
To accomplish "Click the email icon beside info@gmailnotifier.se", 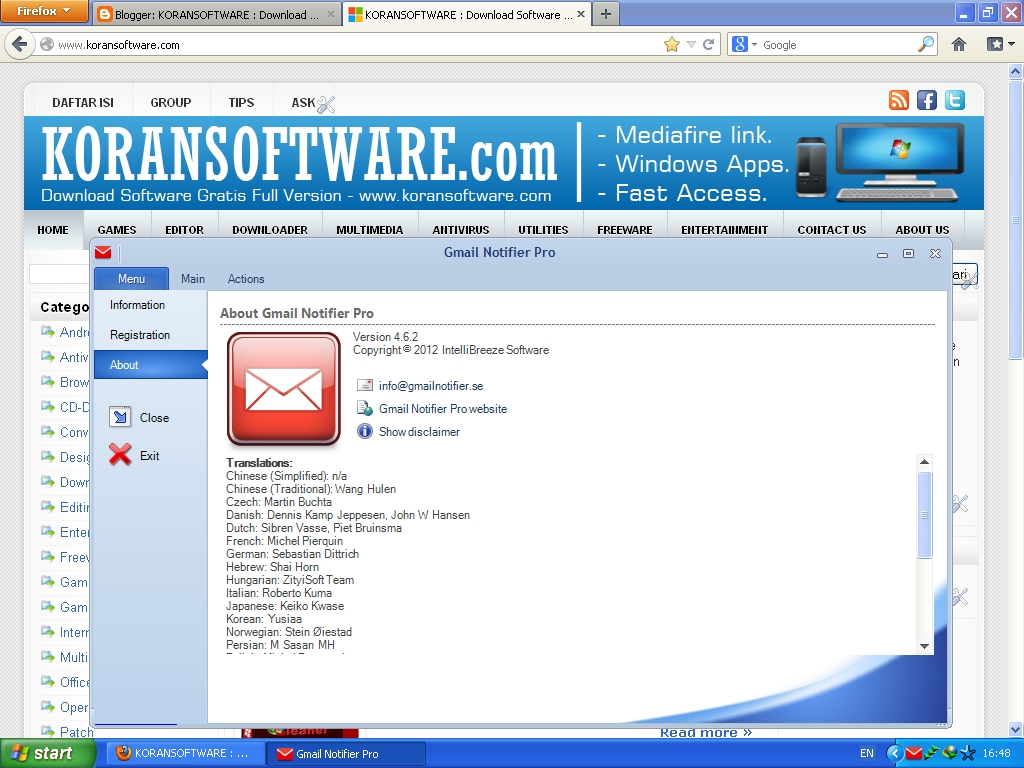I will (364, 385).
